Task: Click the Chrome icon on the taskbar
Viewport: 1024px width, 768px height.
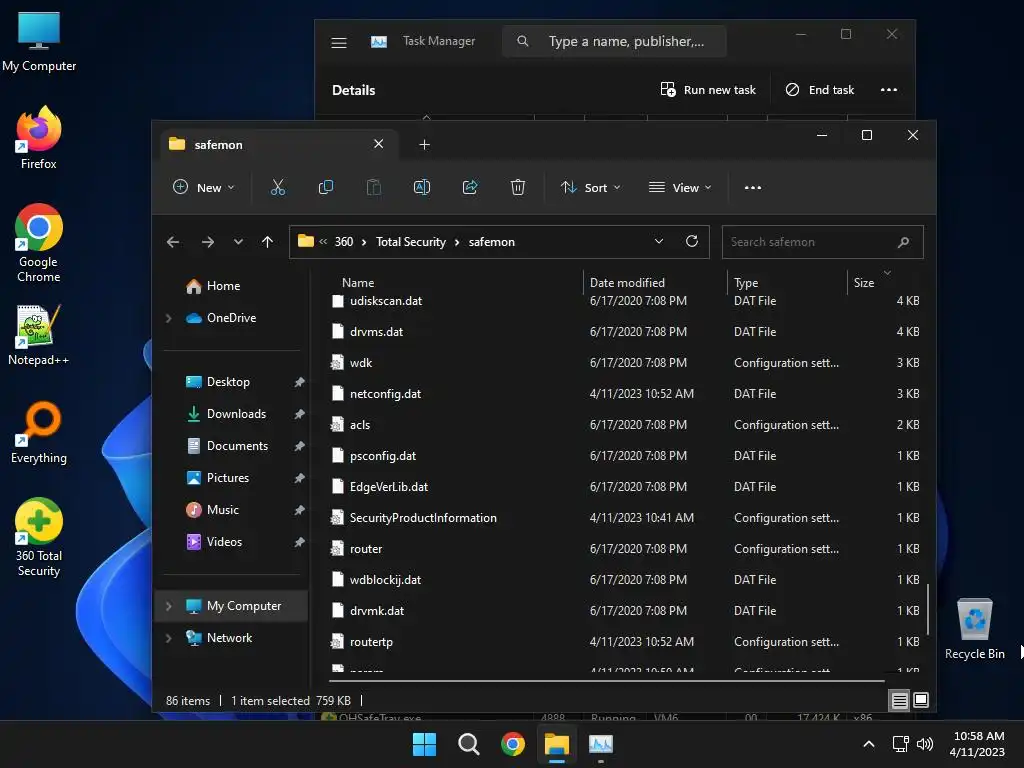Action: tap(513, 744)
